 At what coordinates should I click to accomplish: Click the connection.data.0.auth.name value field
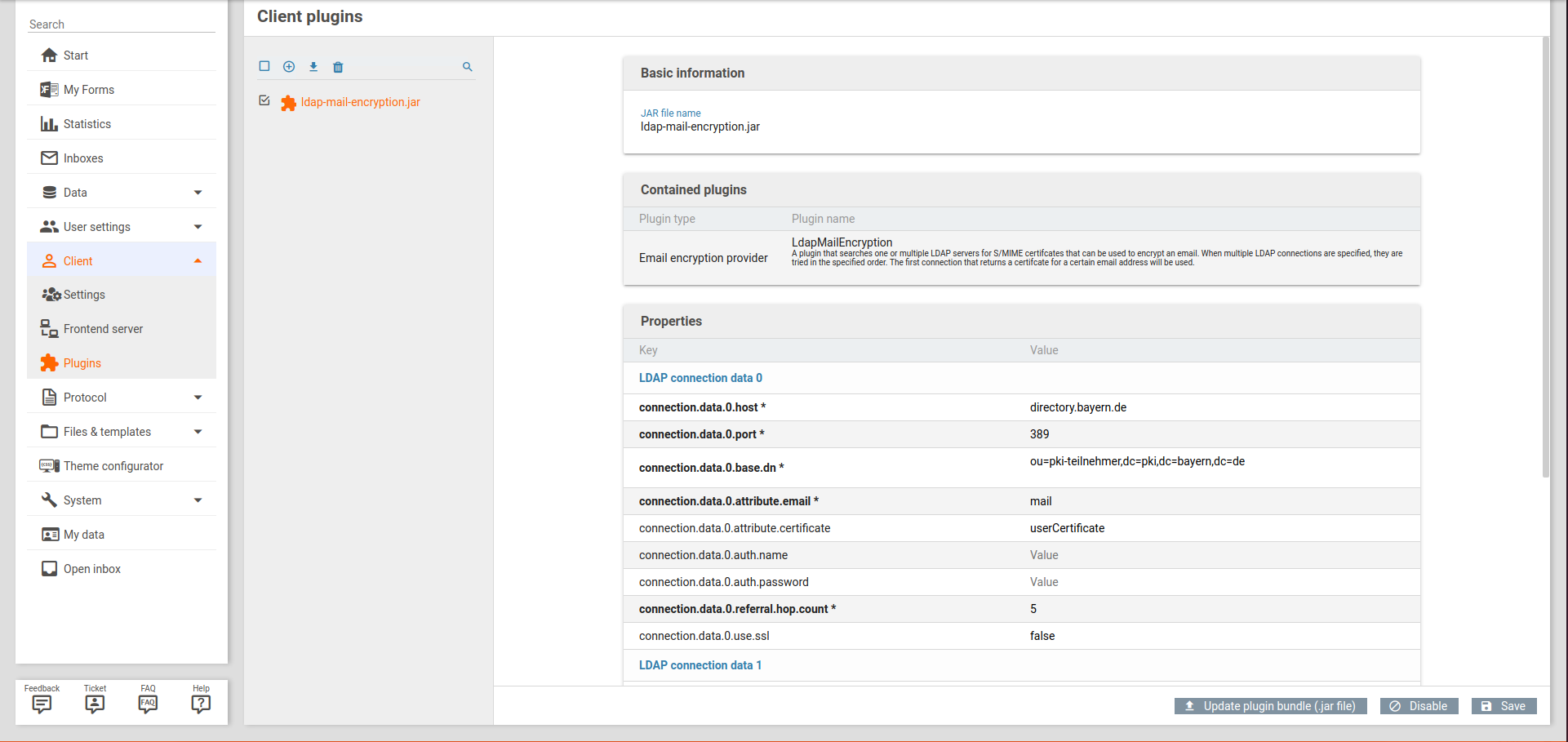[1216, 555]
